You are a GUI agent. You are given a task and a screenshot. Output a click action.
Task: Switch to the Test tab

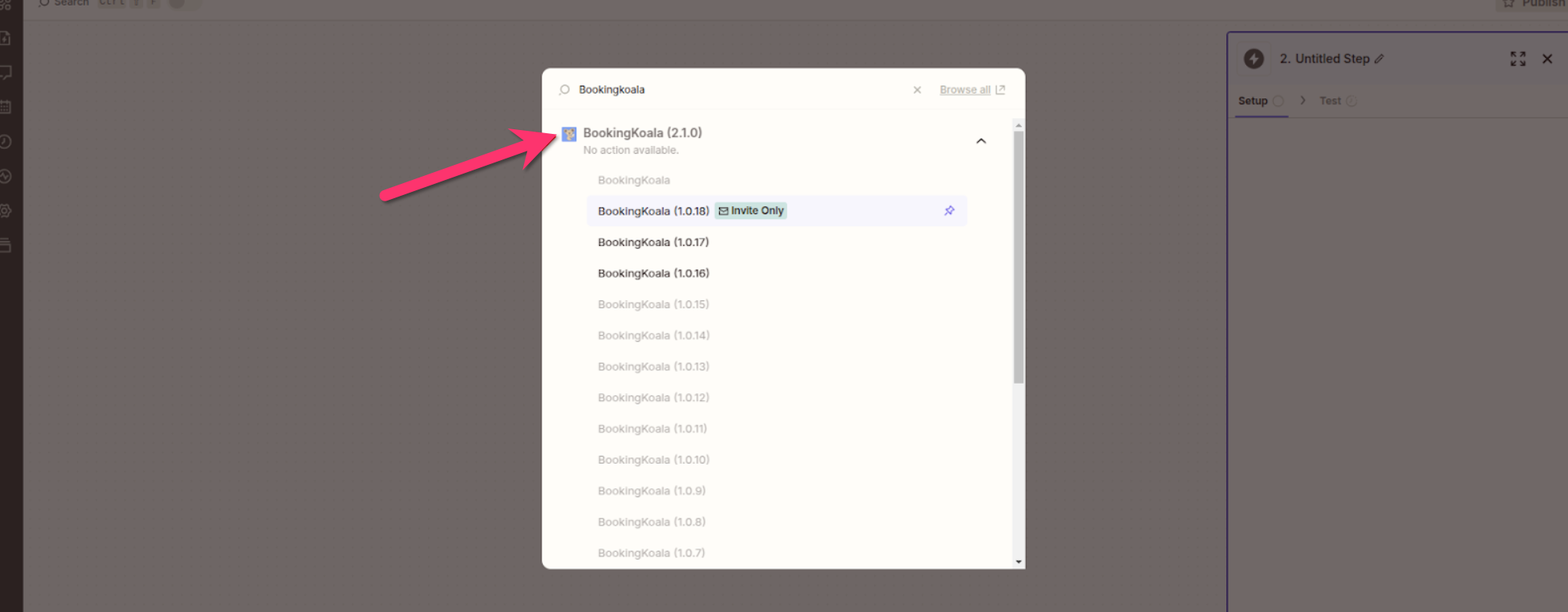pyautogui.click(x=1338, y=101)
